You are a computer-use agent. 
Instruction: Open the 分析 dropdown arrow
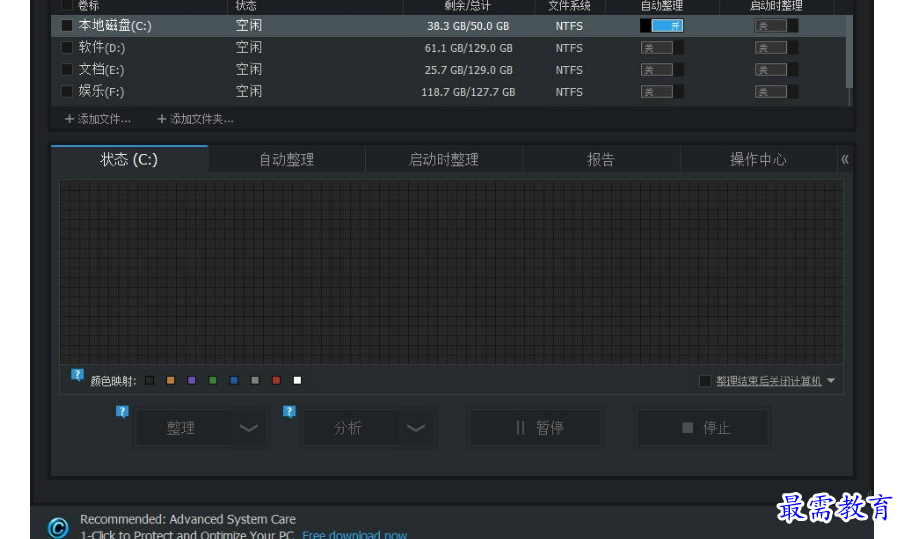click(415, 428)
